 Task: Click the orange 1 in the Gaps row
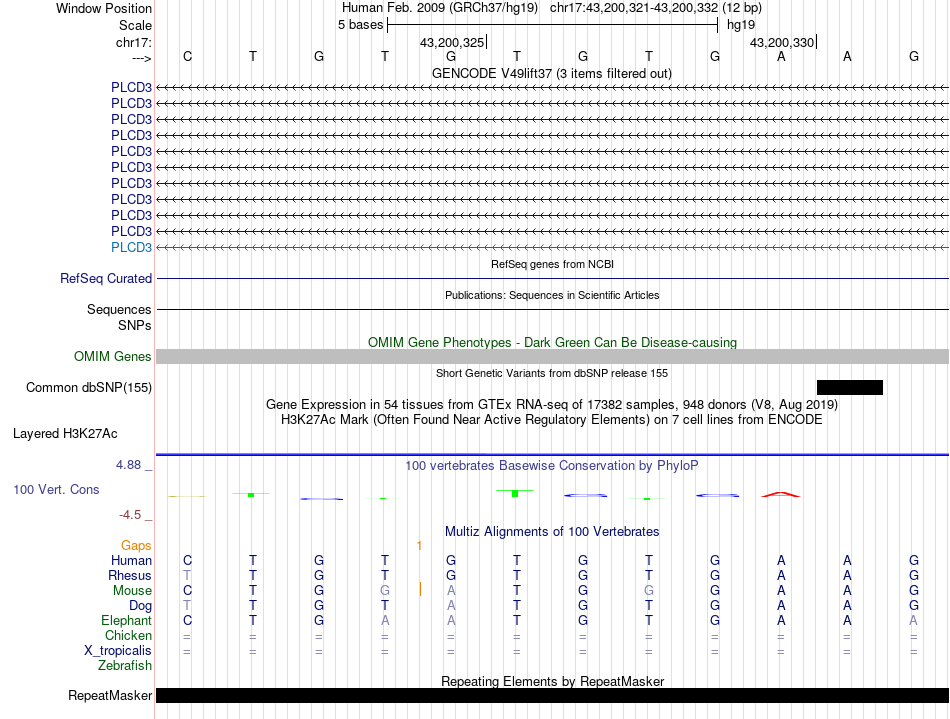419,546
